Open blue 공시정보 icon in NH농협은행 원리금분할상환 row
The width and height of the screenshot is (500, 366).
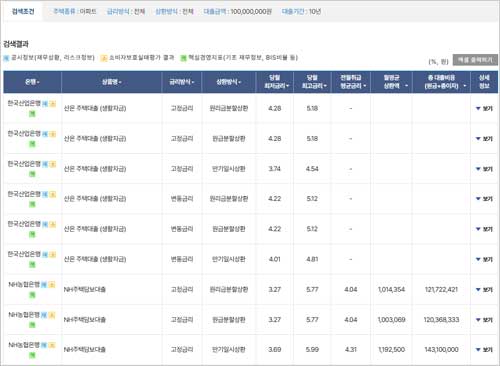pos(44,285)
